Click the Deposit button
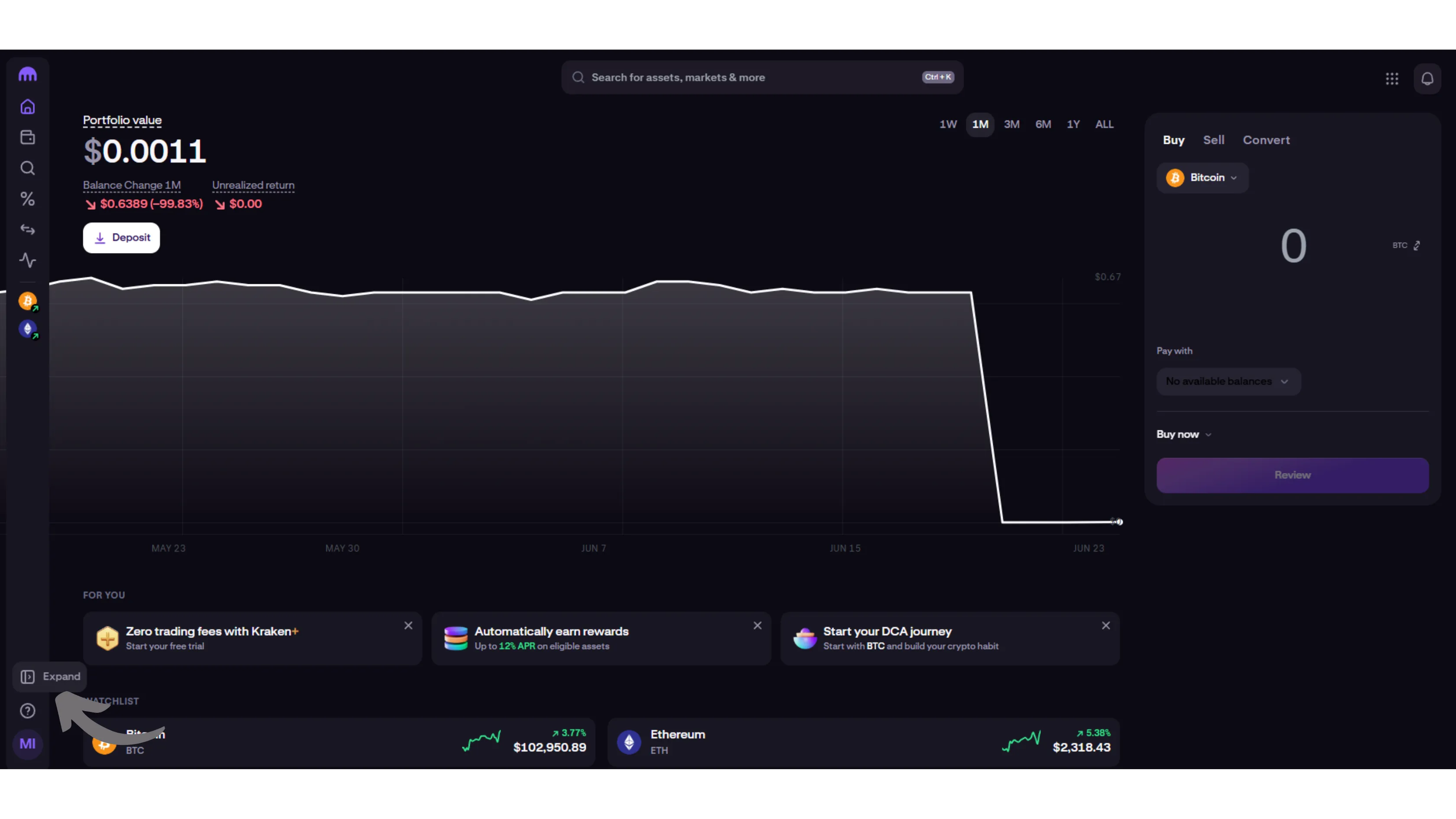The width and height of the screenshot is (1456, 819). click(x=121, y=237)
